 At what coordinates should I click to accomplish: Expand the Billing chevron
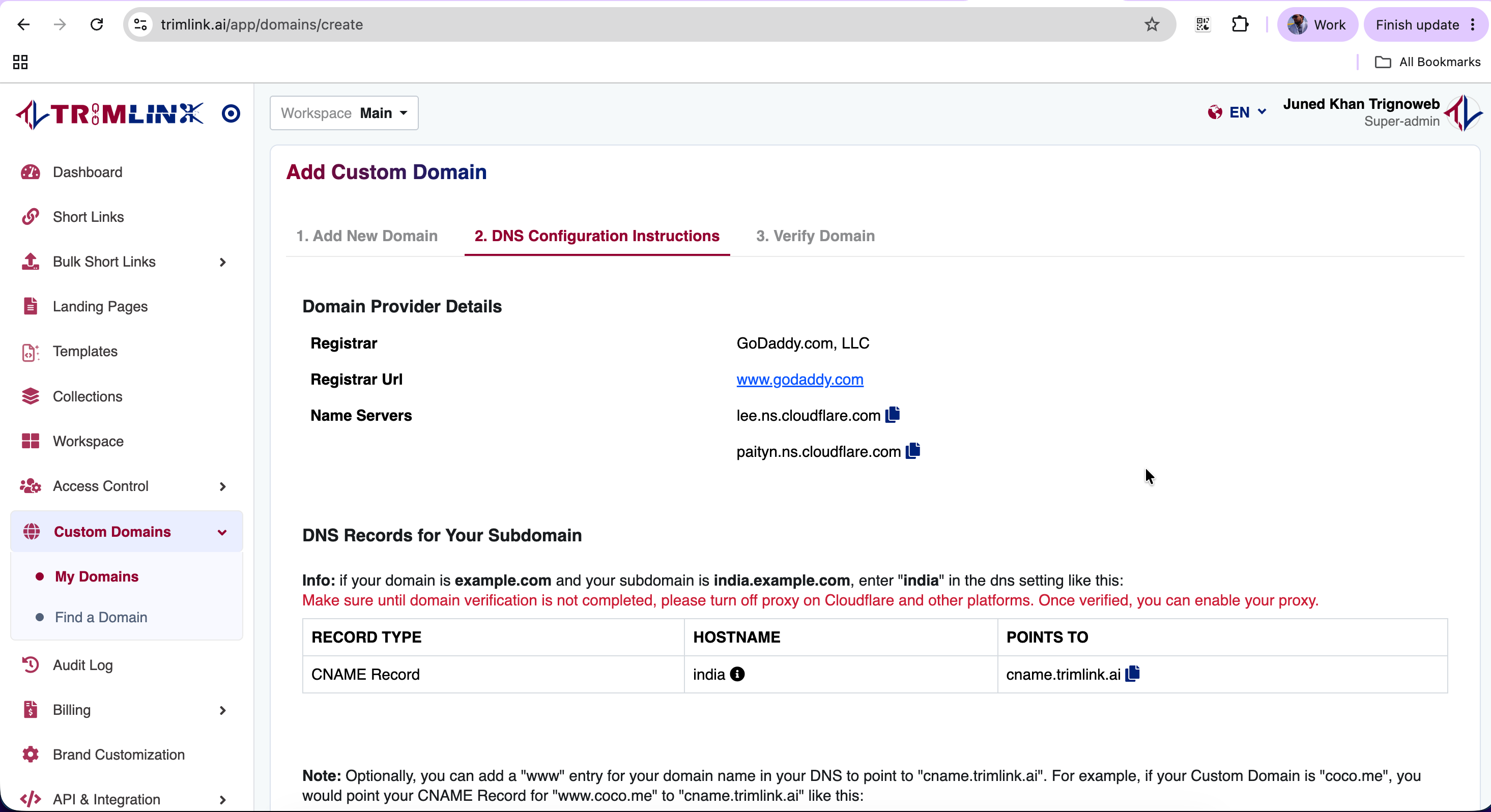222,710
